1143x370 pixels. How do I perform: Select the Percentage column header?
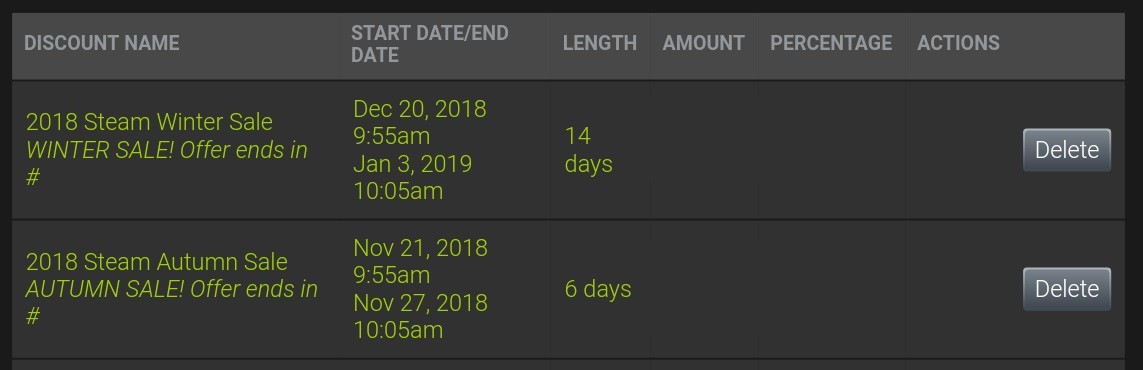pos(831,43)
